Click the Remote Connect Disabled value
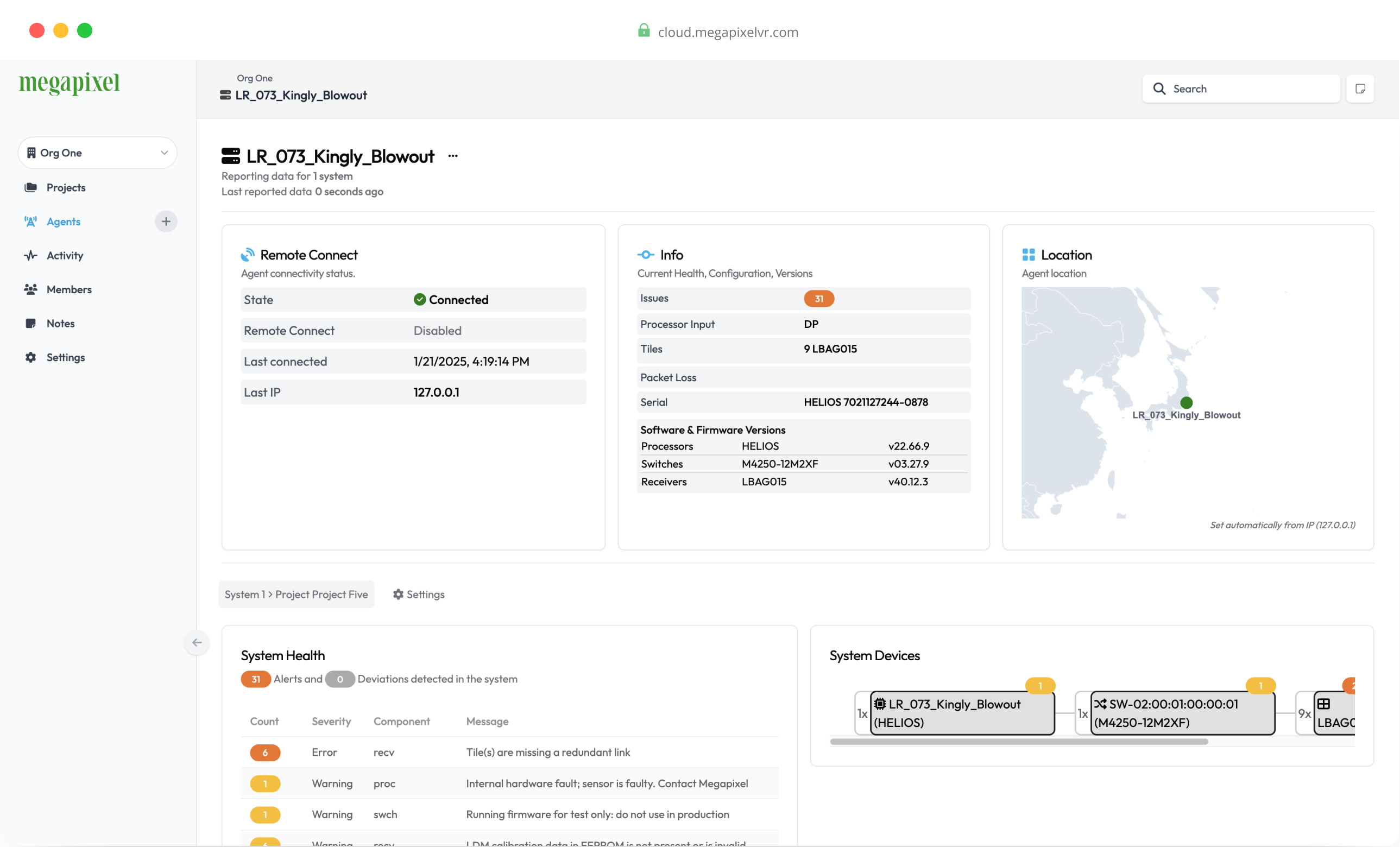This screenshot has height=847, width=1400. pos(438,331)
